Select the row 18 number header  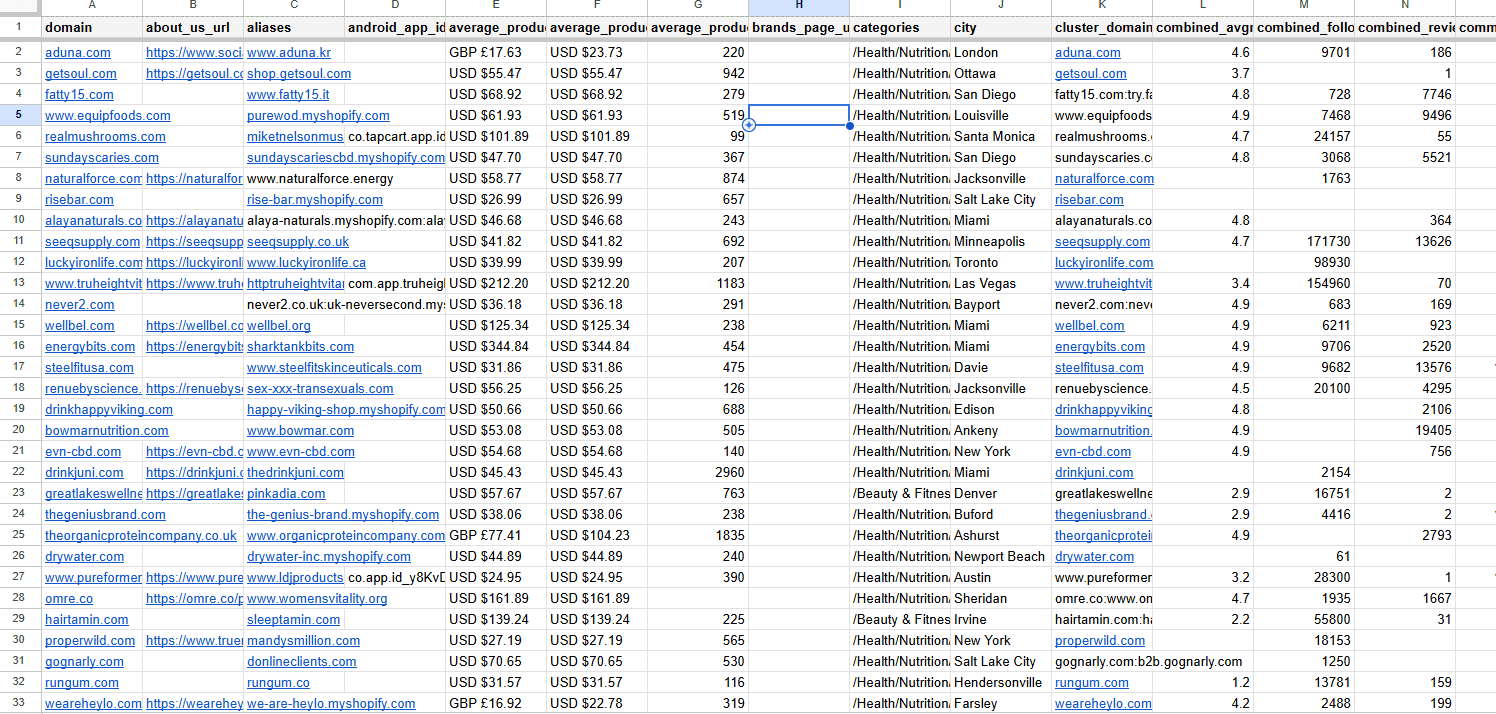[20, 388]
